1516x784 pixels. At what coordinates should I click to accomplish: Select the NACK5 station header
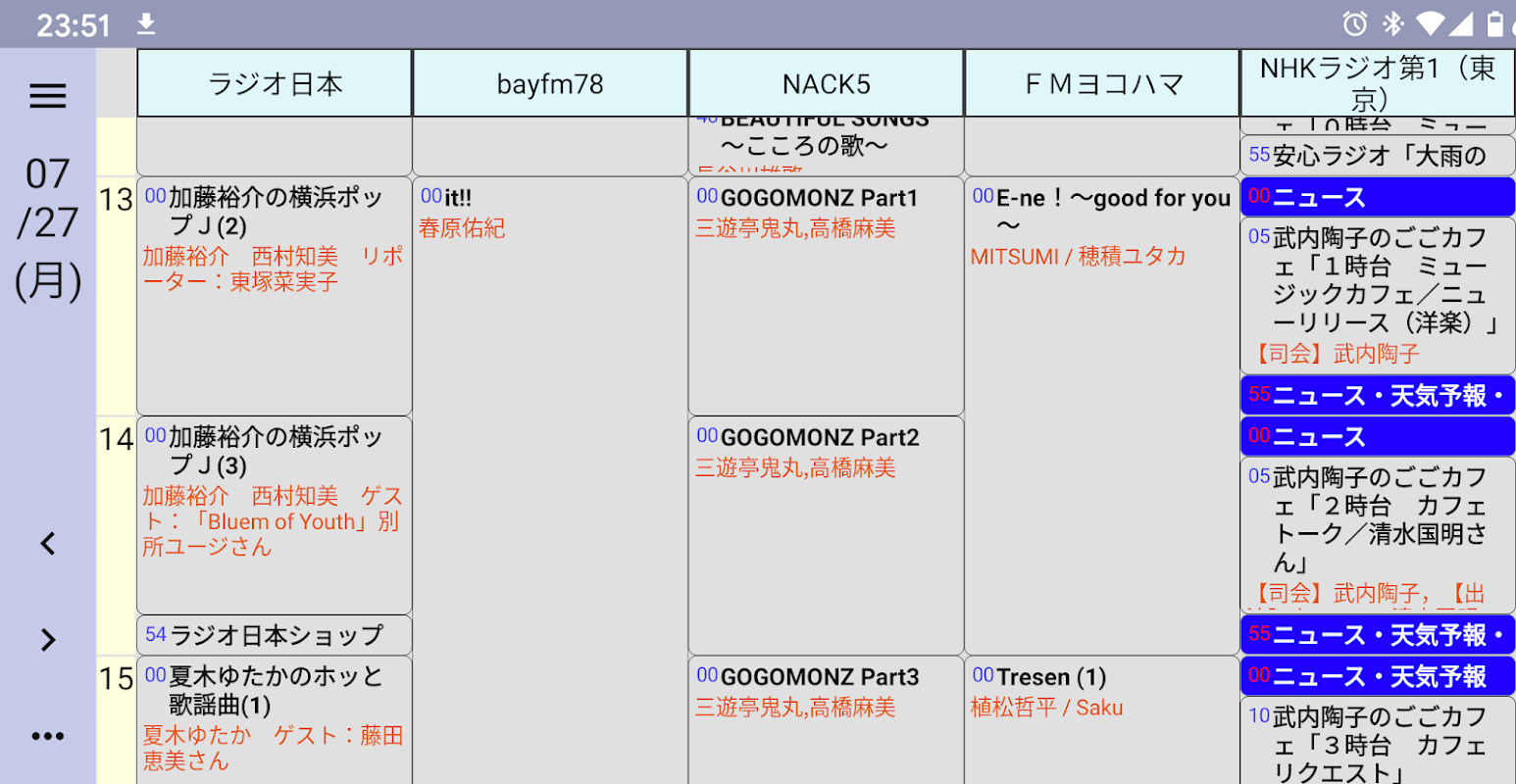(x=826, y=83)
